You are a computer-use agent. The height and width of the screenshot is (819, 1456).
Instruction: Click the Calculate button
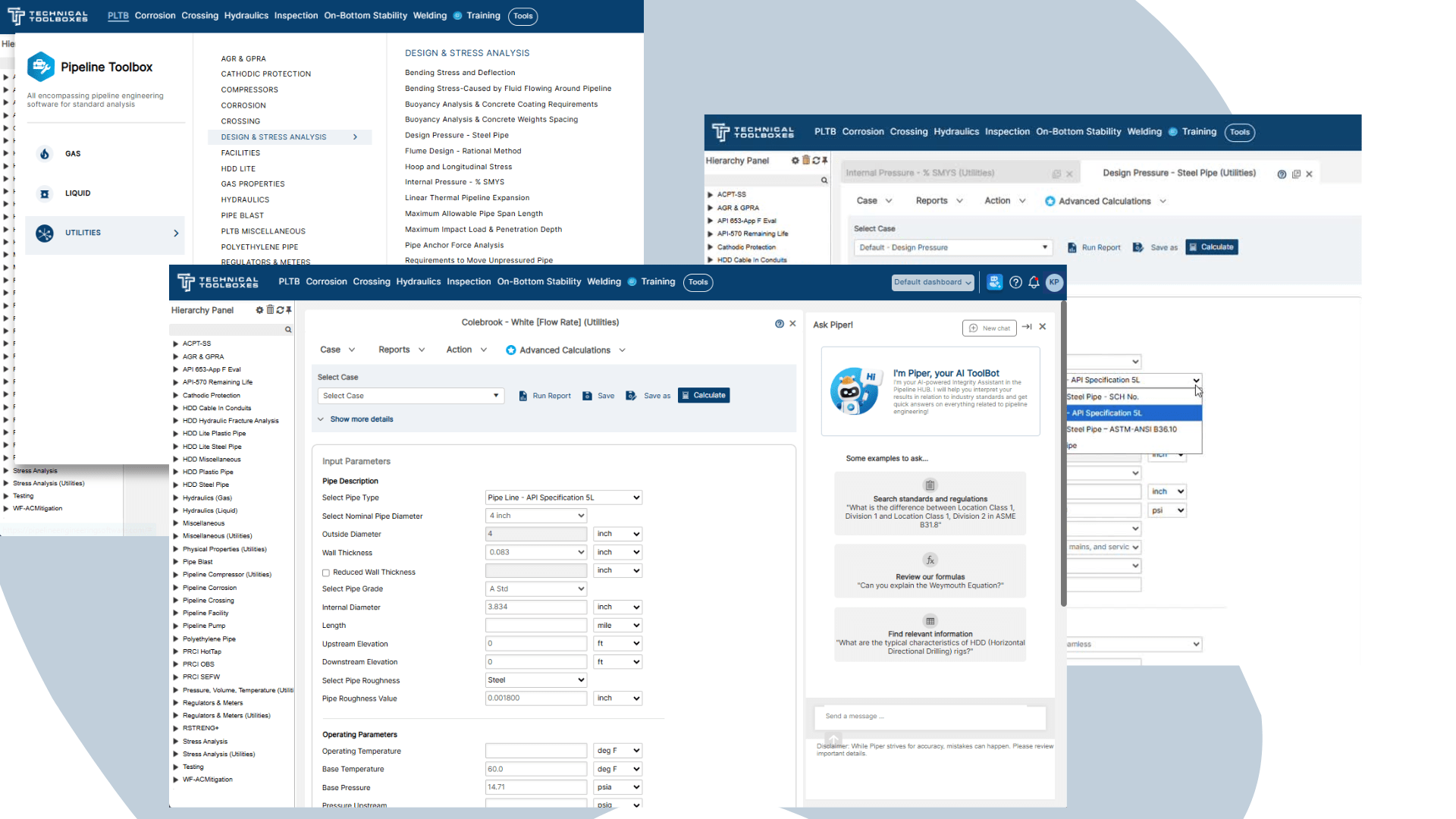pyautogui.click(x=704, y=395)
